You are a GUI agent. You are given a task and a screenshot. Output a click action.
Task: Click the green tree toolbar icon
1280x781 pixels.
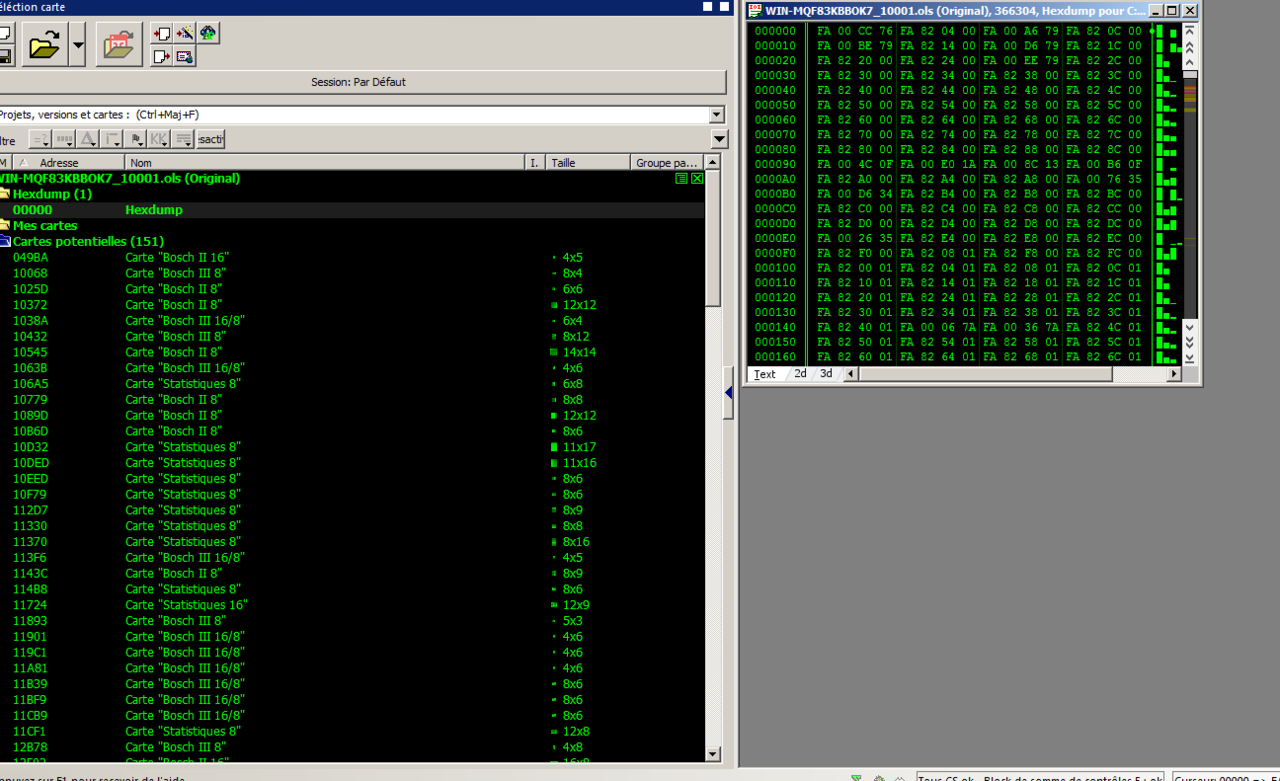coord(207,33)
